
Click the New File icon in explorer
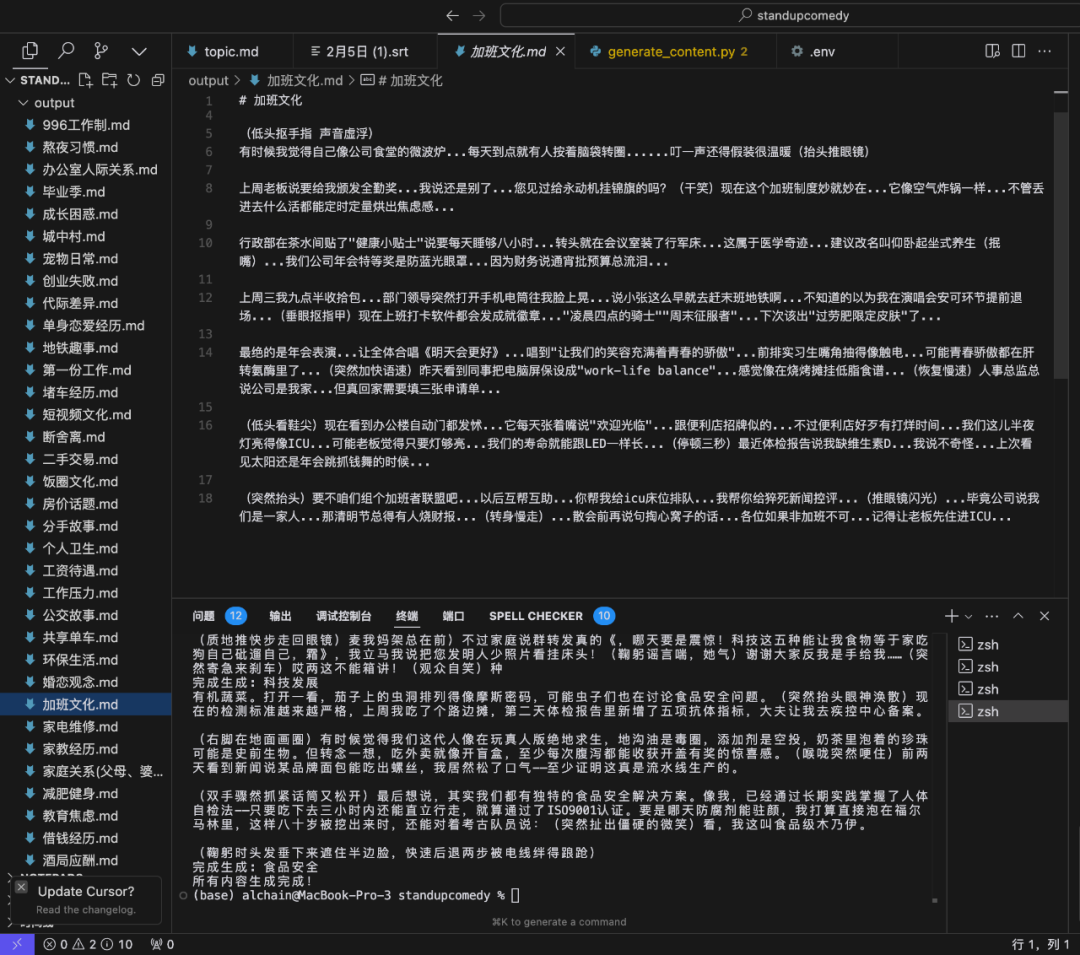(85, 80)
